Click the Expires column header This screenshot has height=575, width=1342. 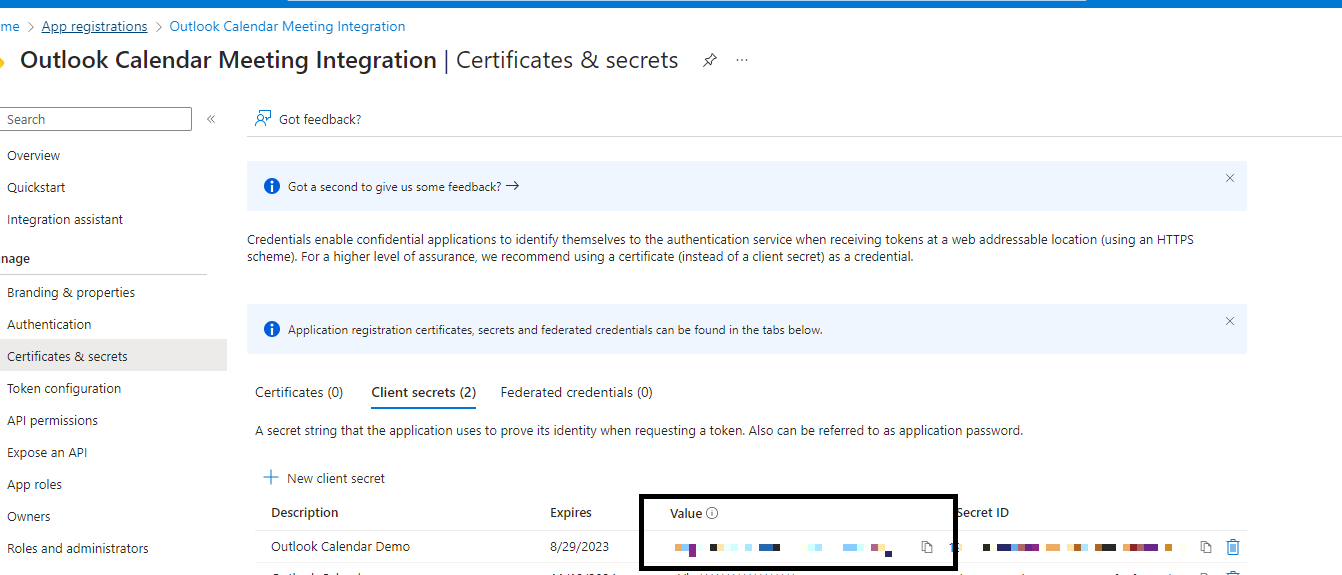(x=571, y=512)
